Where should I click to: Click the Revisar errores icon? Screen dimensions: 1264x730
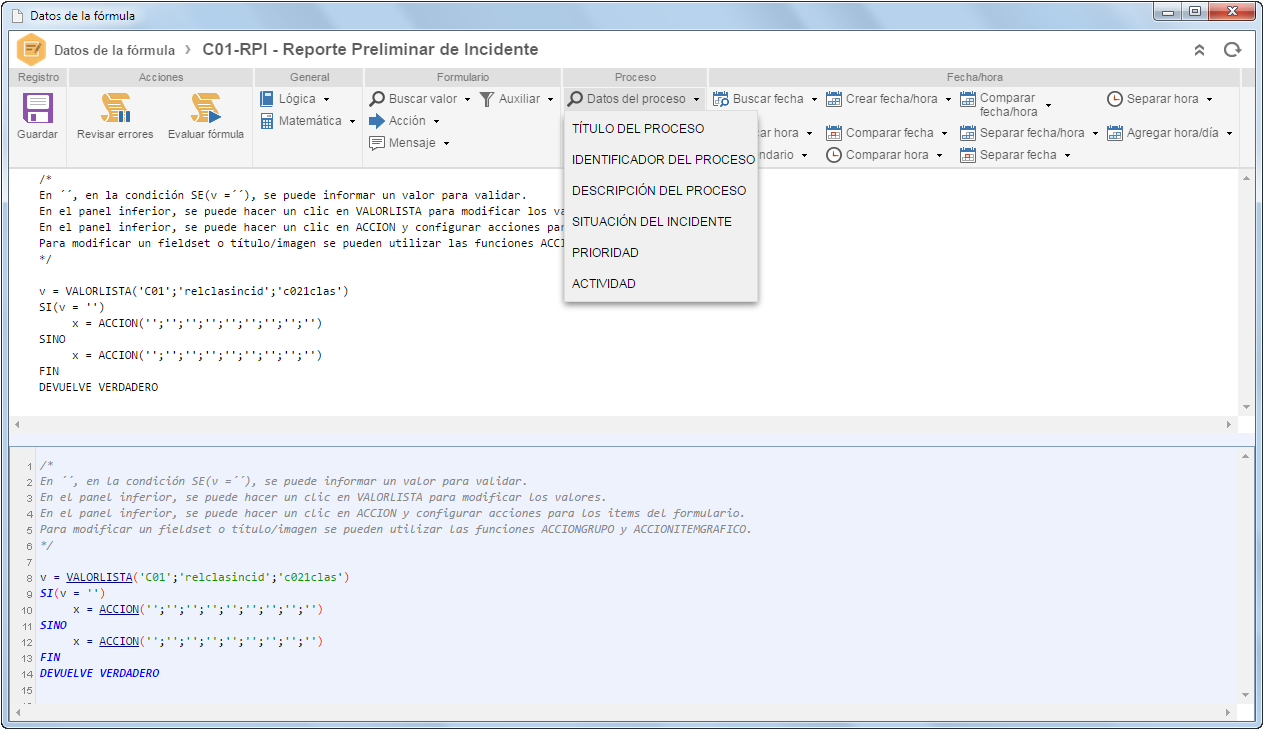pyautogui.click(x=115, y=108)
